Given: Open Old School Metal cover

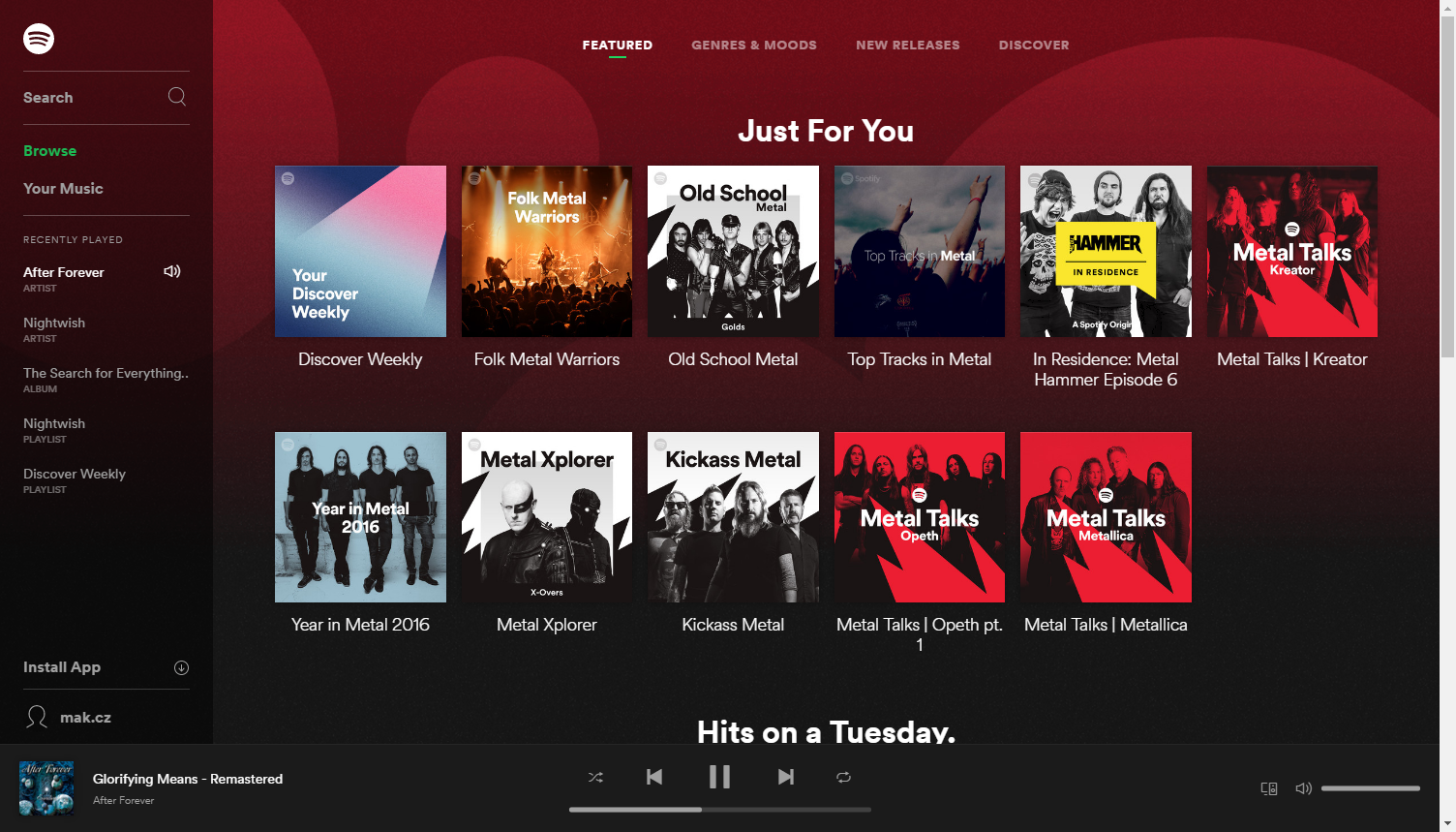Looking at the screenshot, I should coord(733,252).
